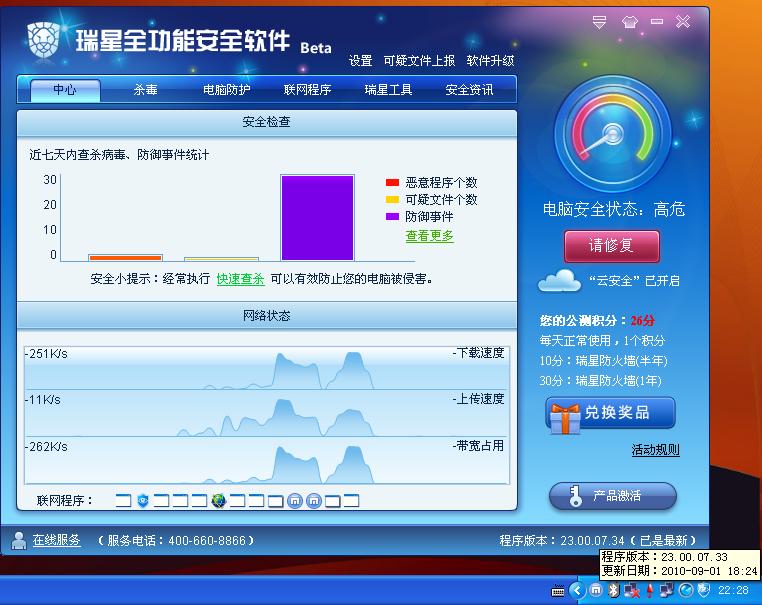The width and height of the screenshot is (762, 605).
Task: Click the 30分：瑞星防火墙(1年) reward line
Action: point(600,381)
